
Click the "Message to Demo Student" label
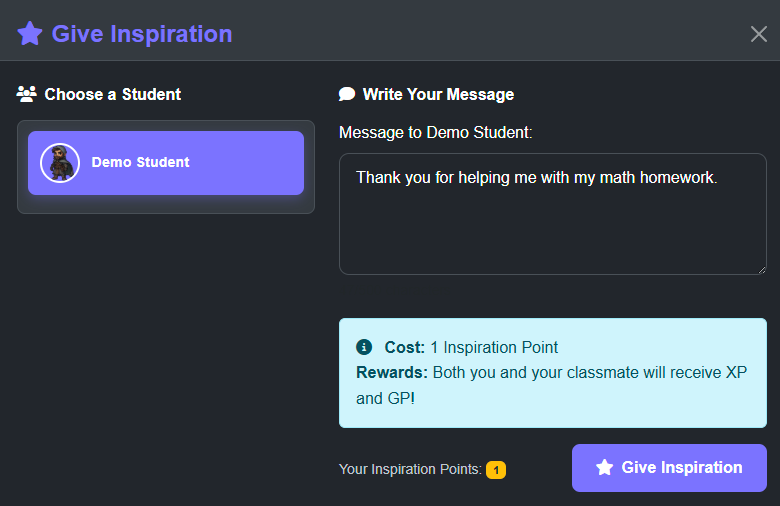pyautogui.click(x=435, y=132)
